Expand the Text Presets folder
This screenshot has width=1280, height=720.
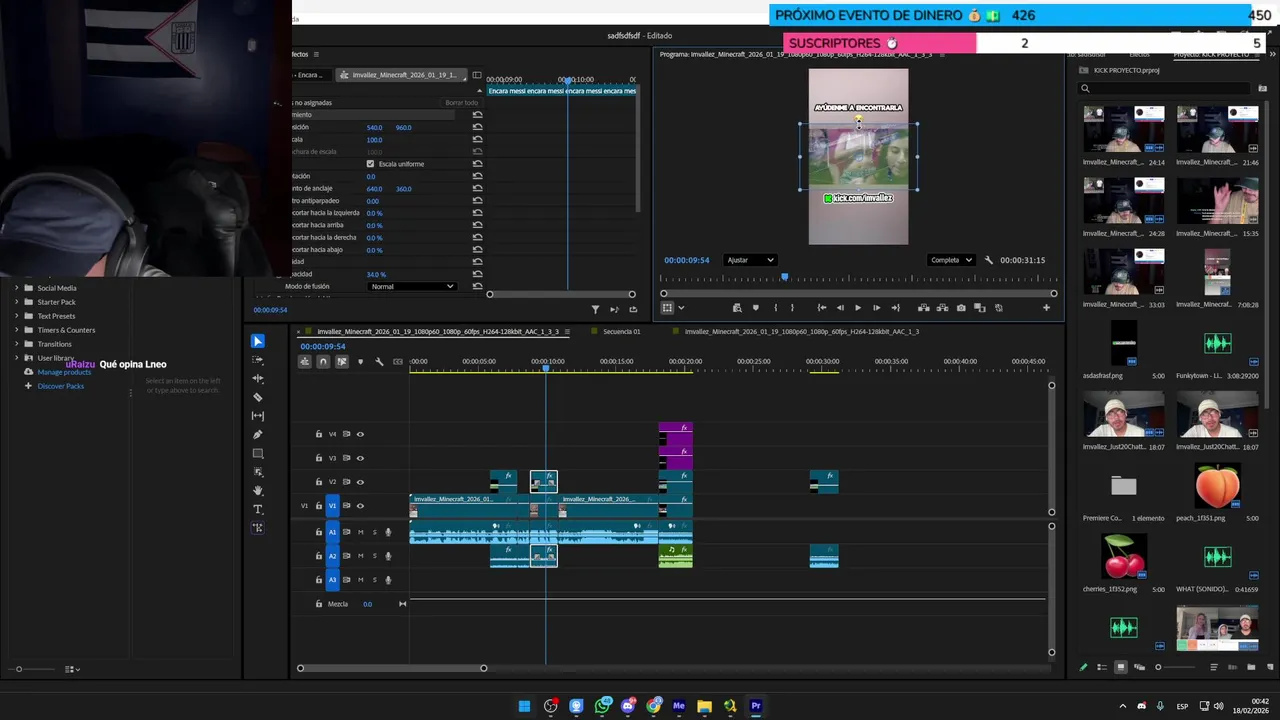tap(16, 316)
